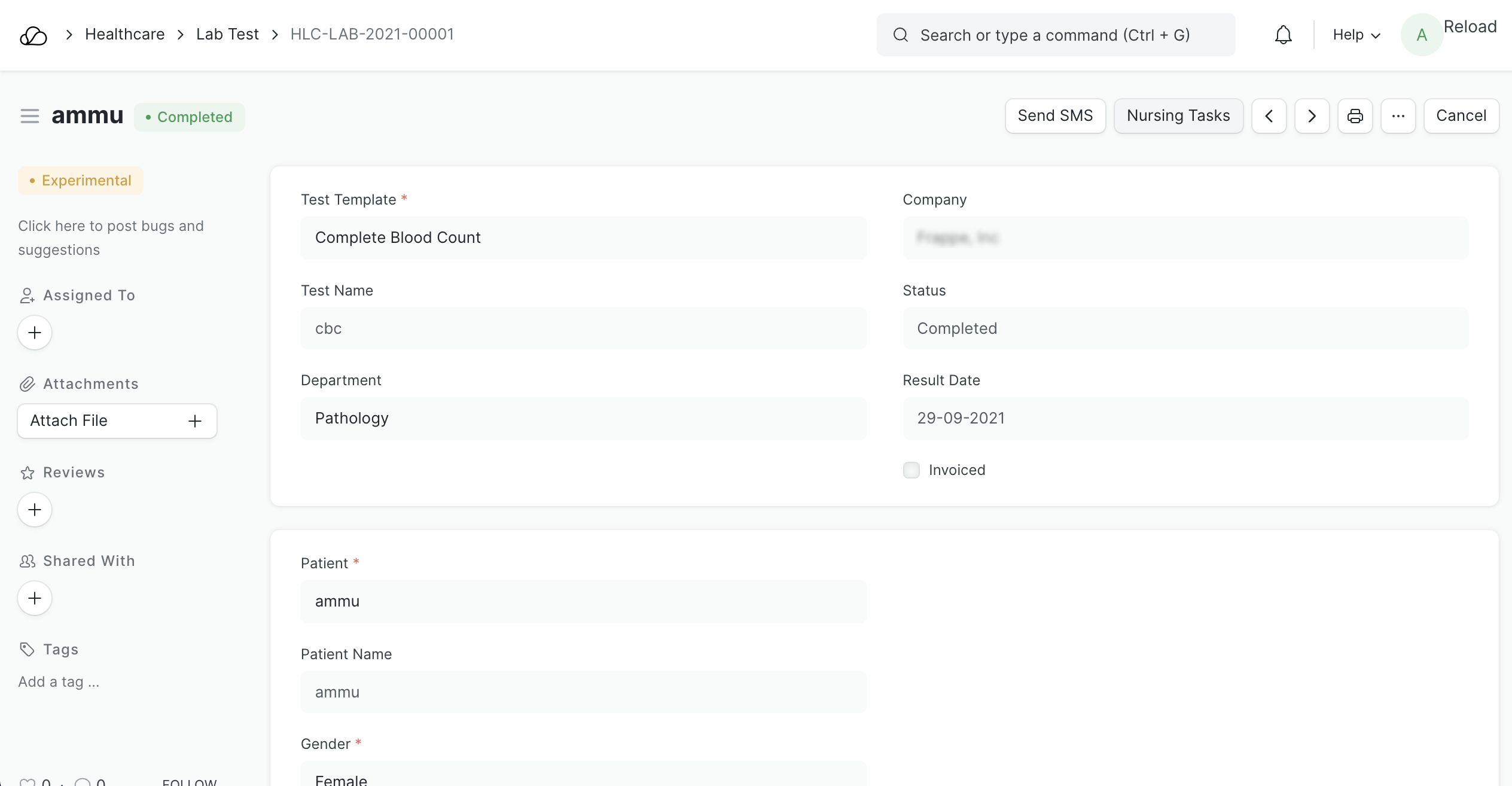This screenshot has width=1512, height=786.
Task: Toggle sidebar with hamburger menu icon
Action: point(29,116)
